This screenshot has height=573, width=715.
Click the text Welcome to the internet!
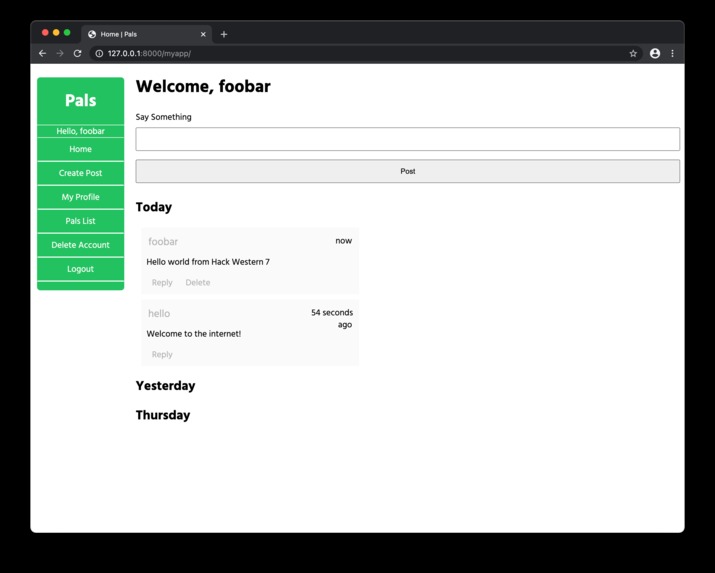coord(193,334)
